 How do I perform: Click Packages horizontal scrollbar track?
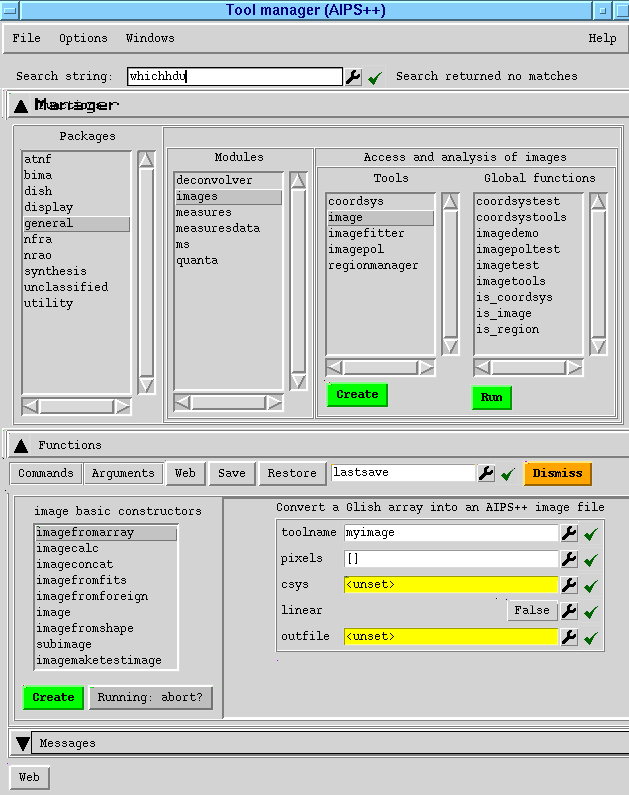[x=77, y=407]
